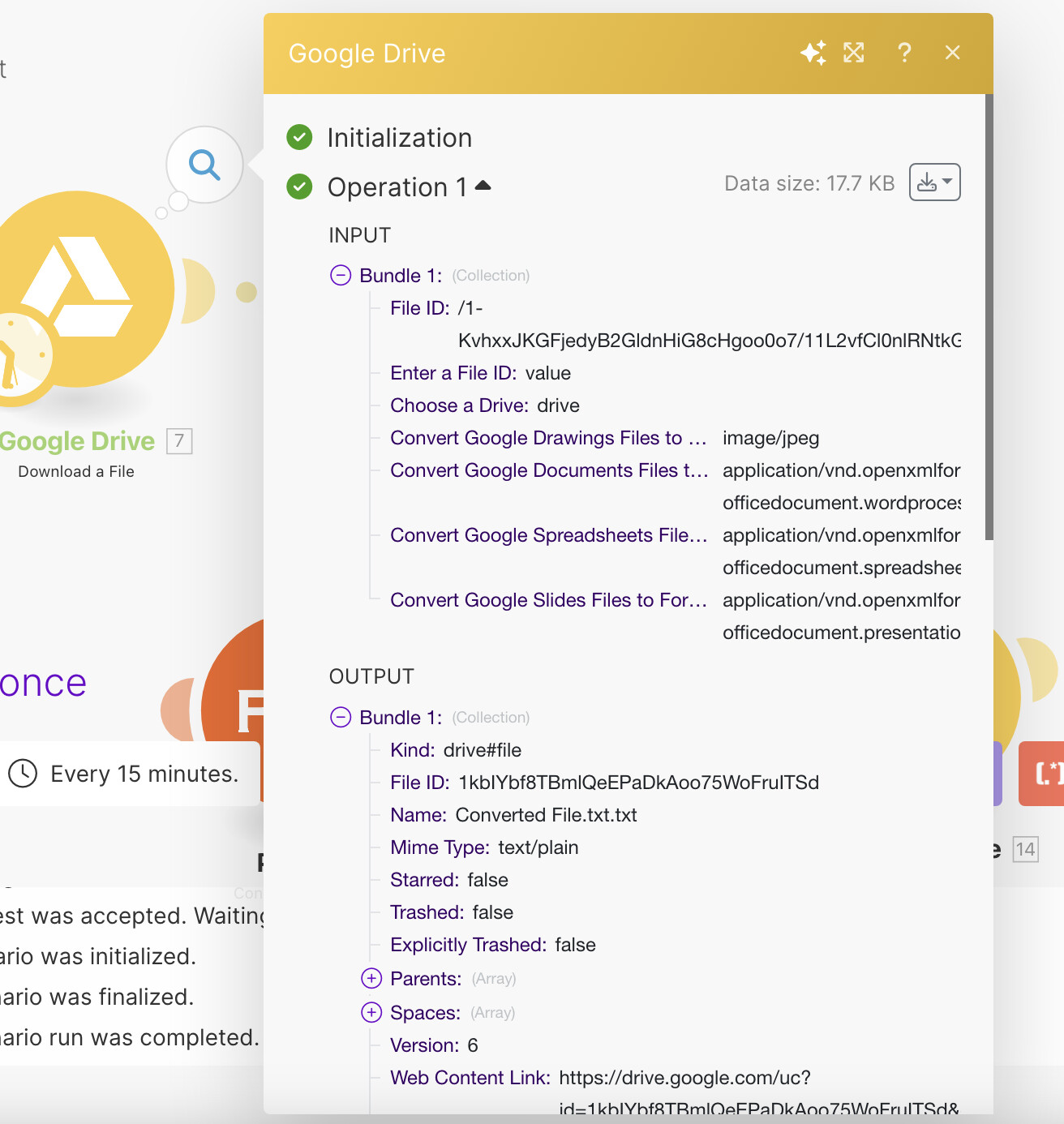The image size is (1064, 1124).
Task: Click the green check next to Initialization
Action: point(299,137)
